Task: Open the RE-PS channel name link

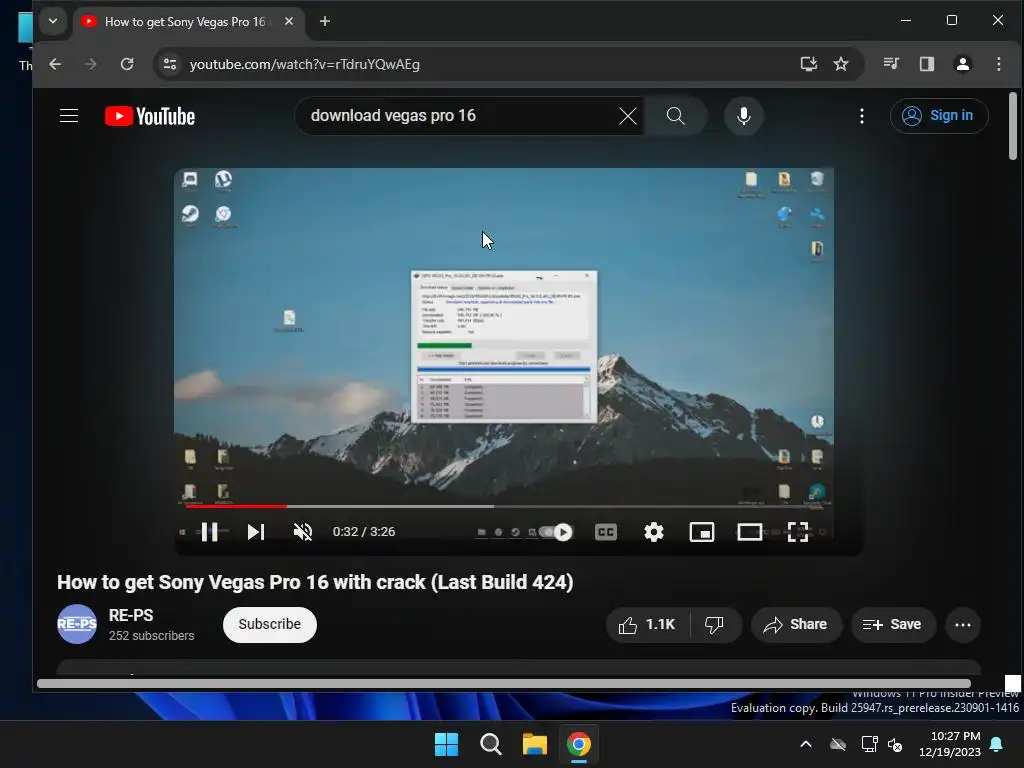Action: (x=131, y=615)
